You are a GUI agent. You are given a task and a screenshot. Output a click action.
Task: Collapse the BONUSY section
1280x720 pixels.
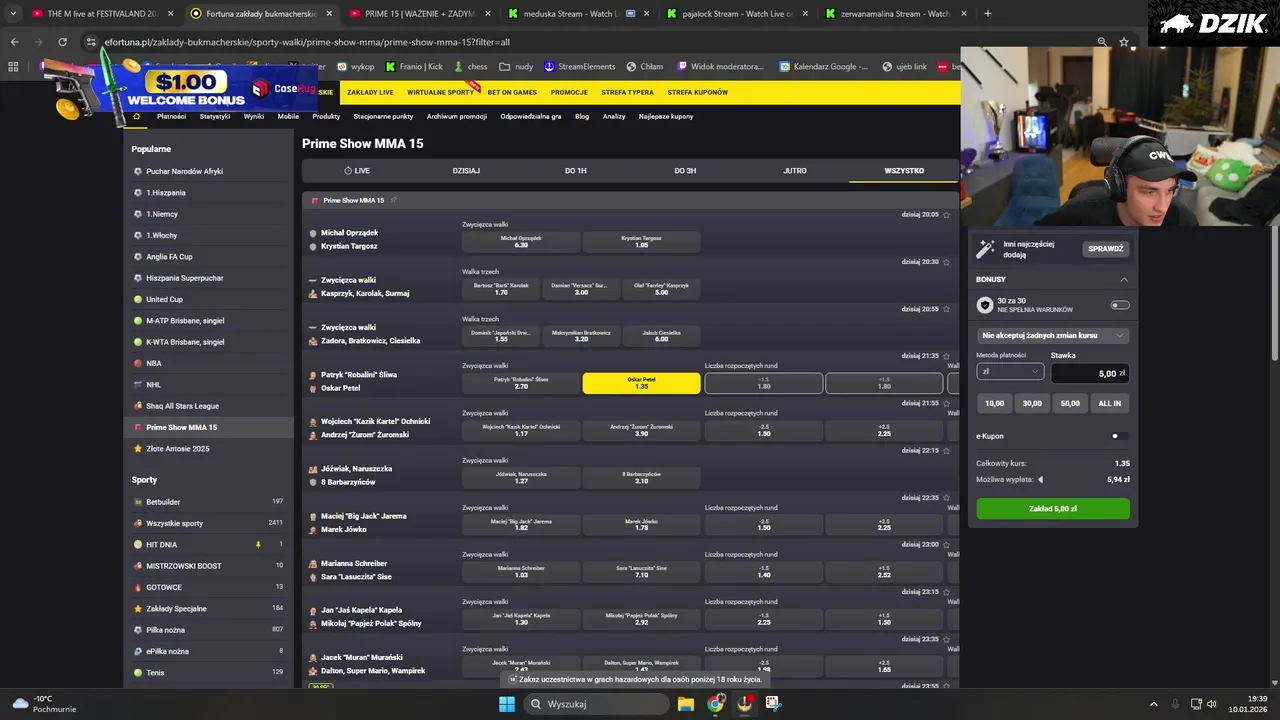point(1124,279)
